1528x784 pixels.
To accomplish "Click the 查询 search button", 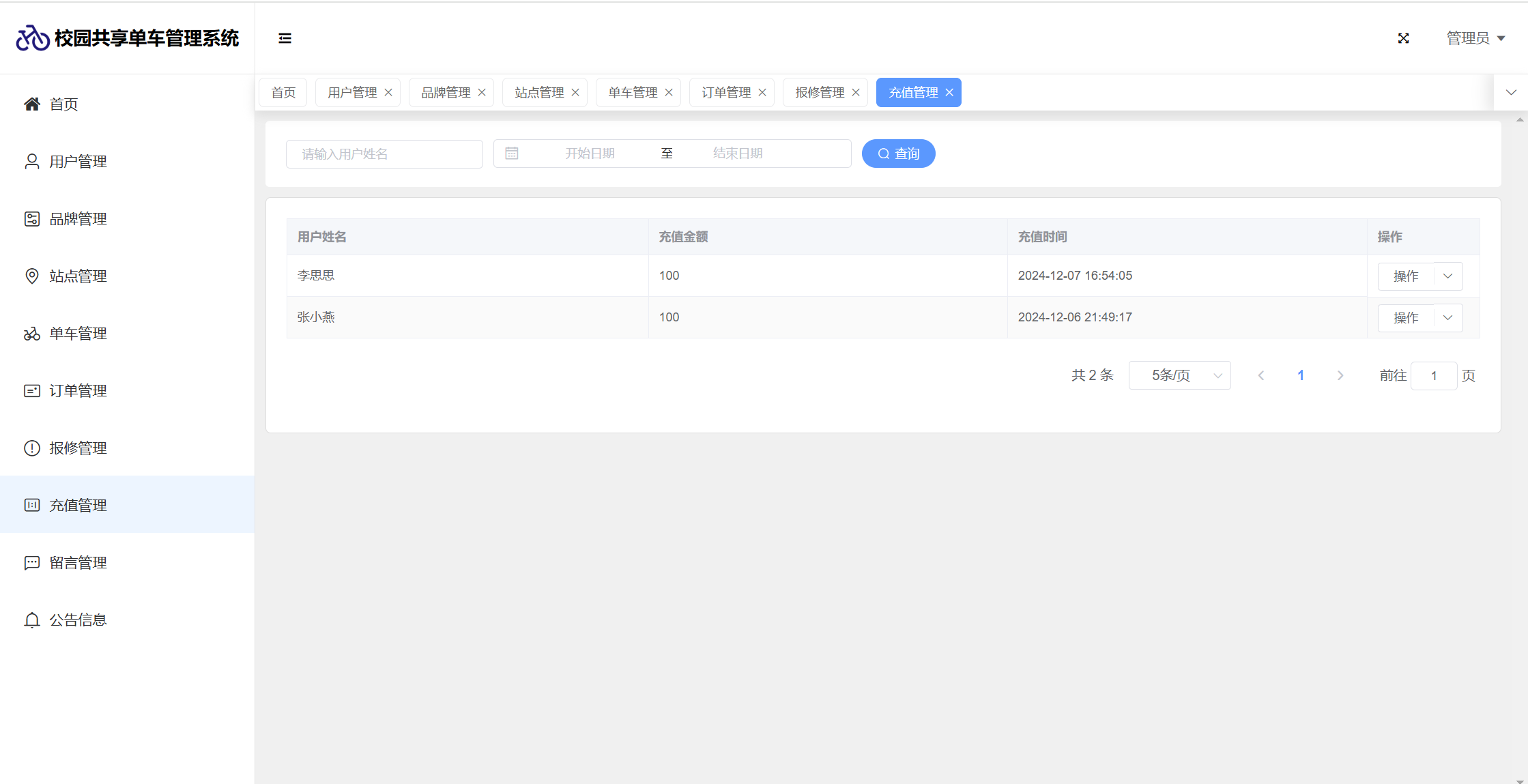I will pos(898,154).
